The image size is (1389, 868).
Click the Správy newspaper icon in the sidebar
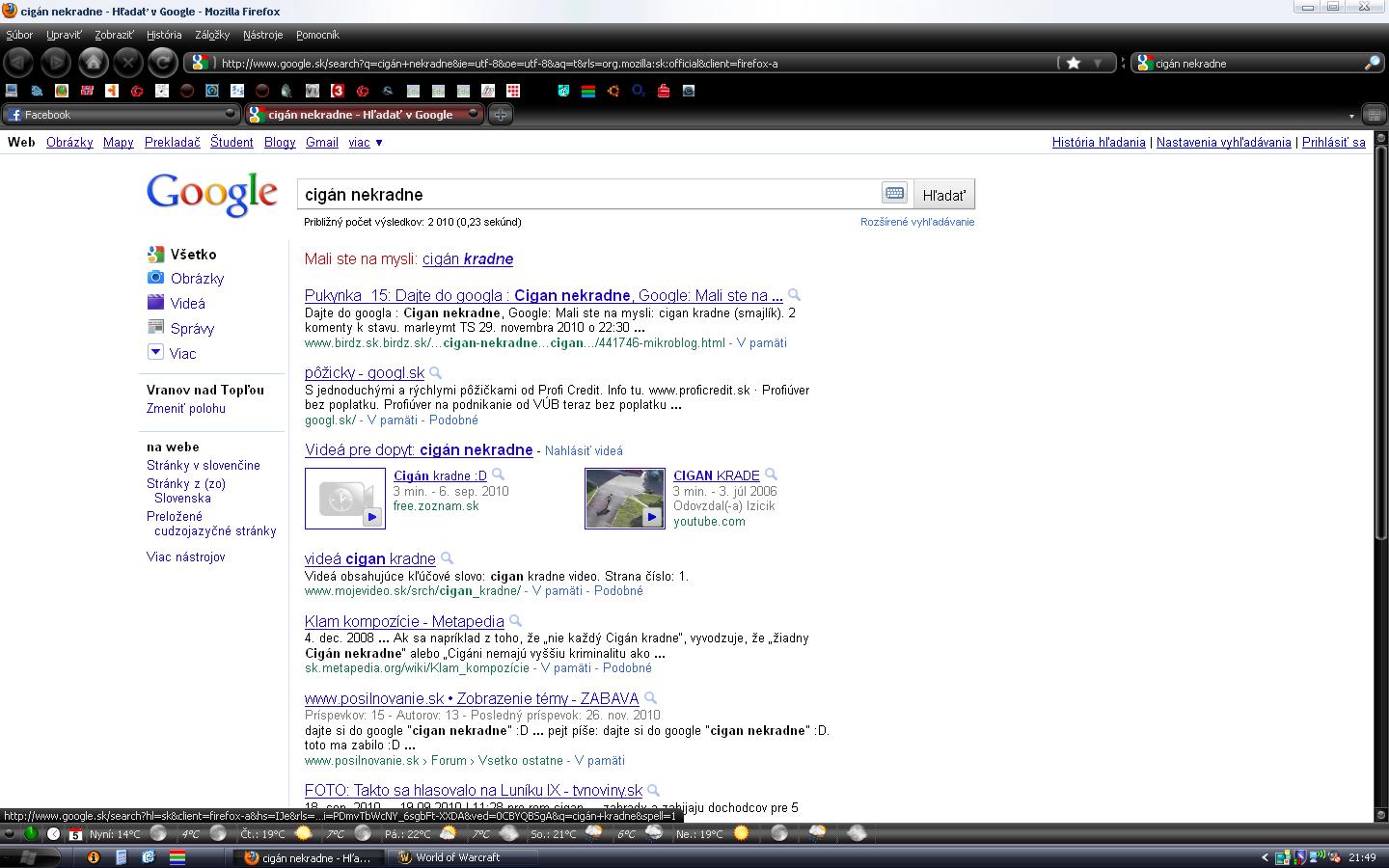tap(155, 328)
